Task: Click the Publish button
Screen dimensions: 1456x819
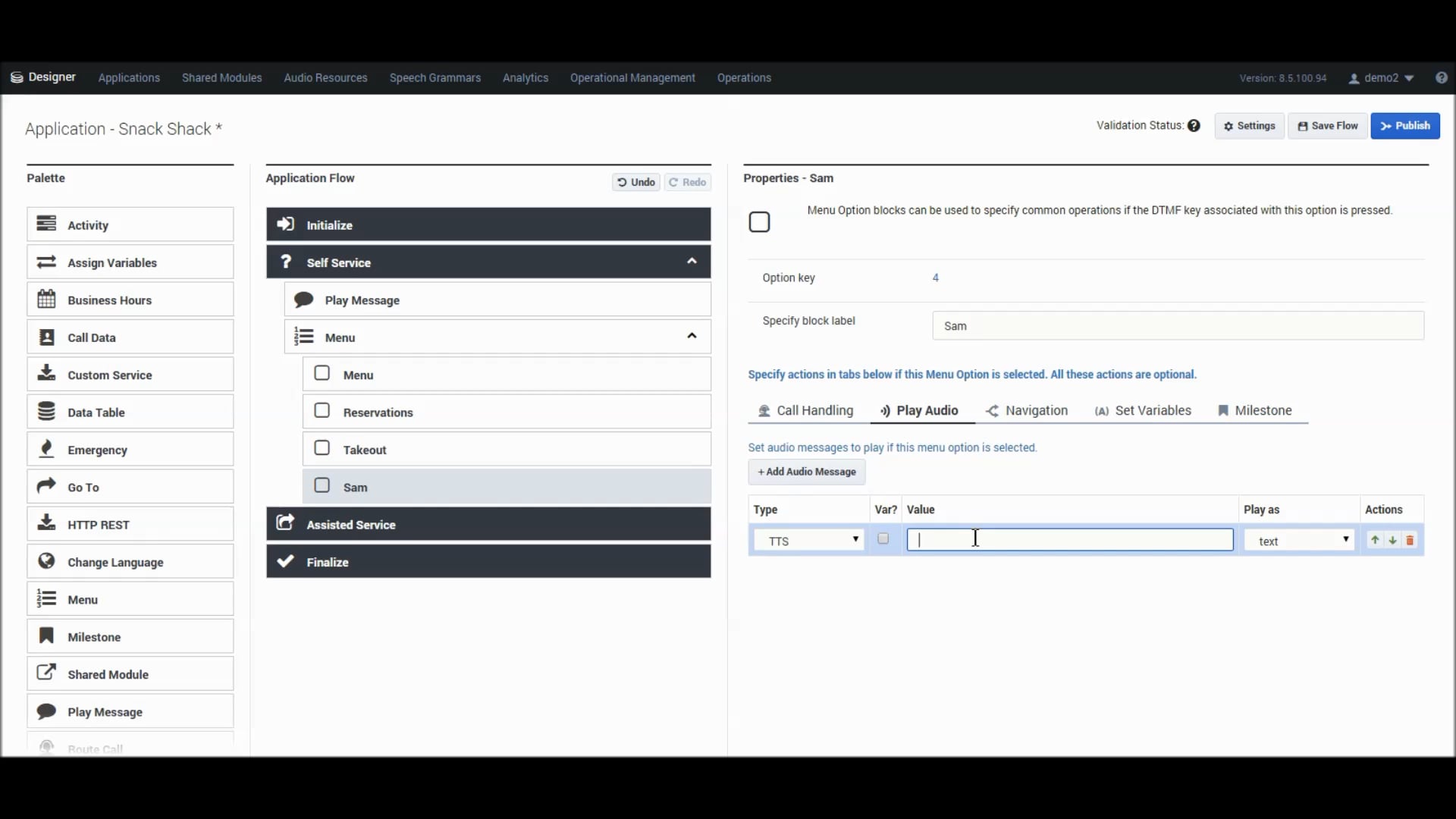Action: [x=1404, y=125]
